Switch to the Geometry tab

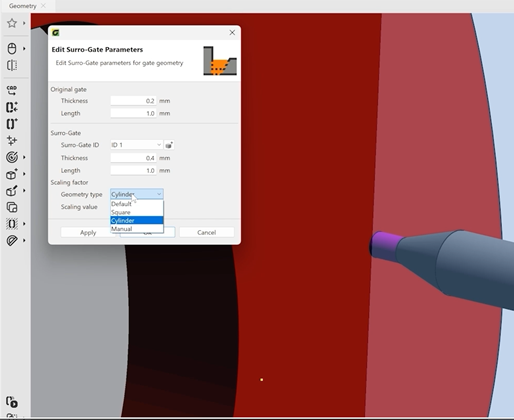click(x=23, y=6)
